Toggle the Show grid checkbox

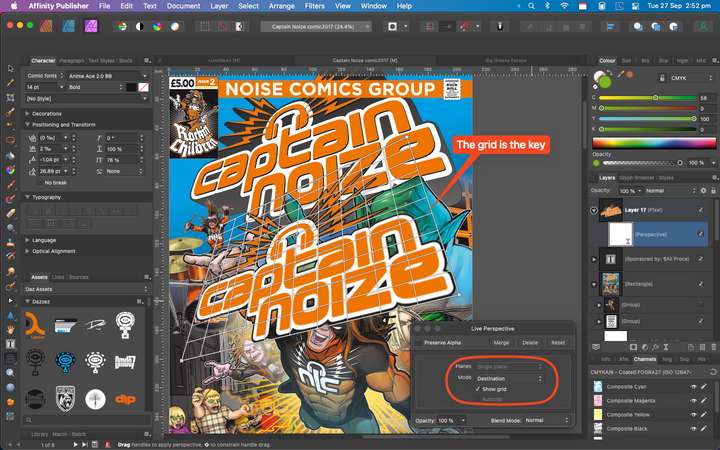pyautogui.click(x=478, y=389)
